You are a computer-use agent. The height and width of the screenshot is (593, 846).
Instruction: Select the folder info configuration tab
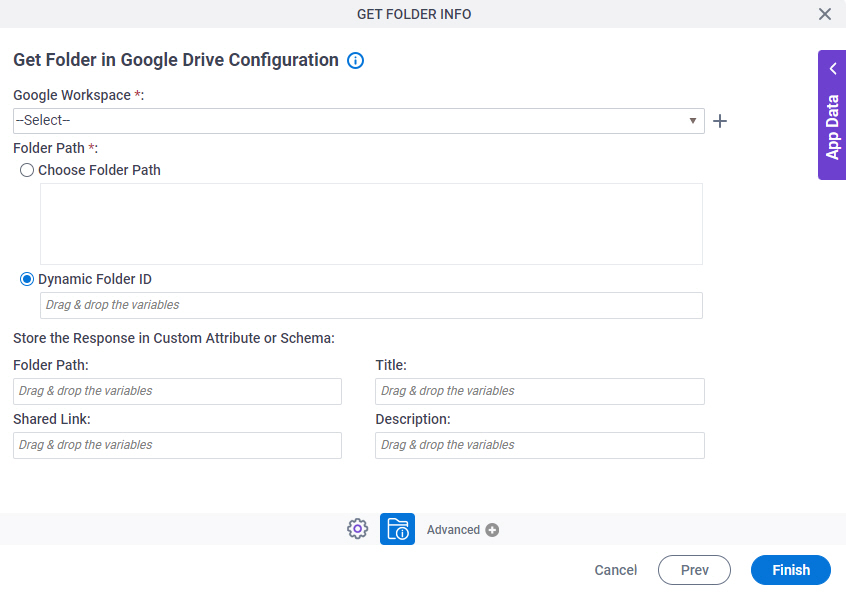397,529
